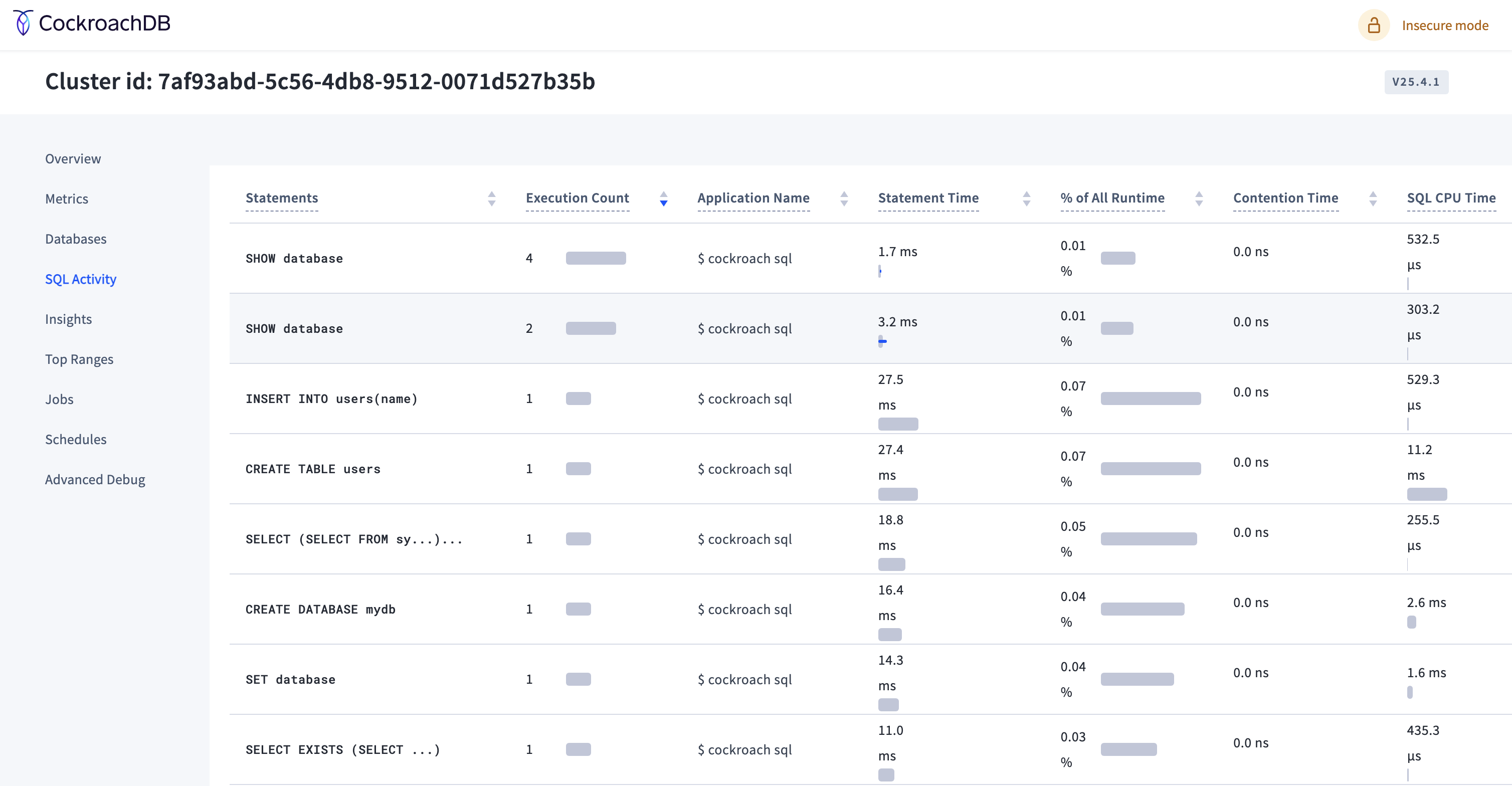Click CREATE DATABASE mydb statement
Image resolution: width=1512 pixels, height=786 pixels.
(320, 609)
